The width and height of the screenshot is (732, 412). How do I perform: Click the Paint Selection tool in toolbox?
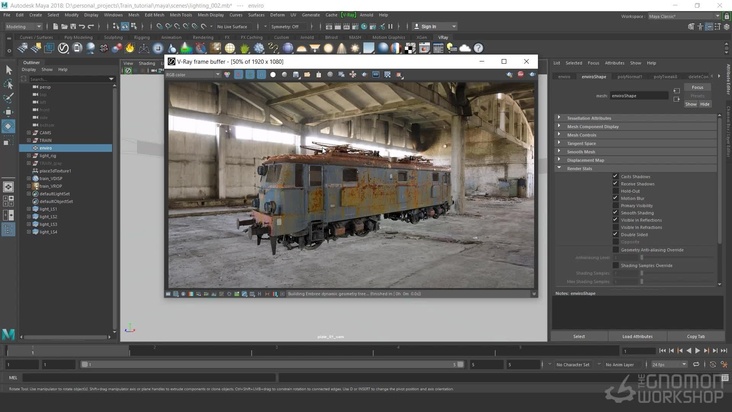click(8, 98)
